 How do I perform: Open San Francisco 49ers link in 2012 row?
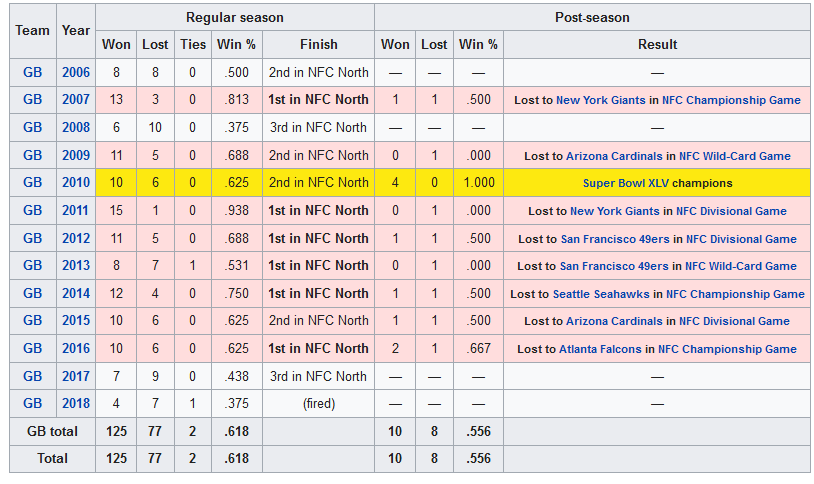click(615, 239)
